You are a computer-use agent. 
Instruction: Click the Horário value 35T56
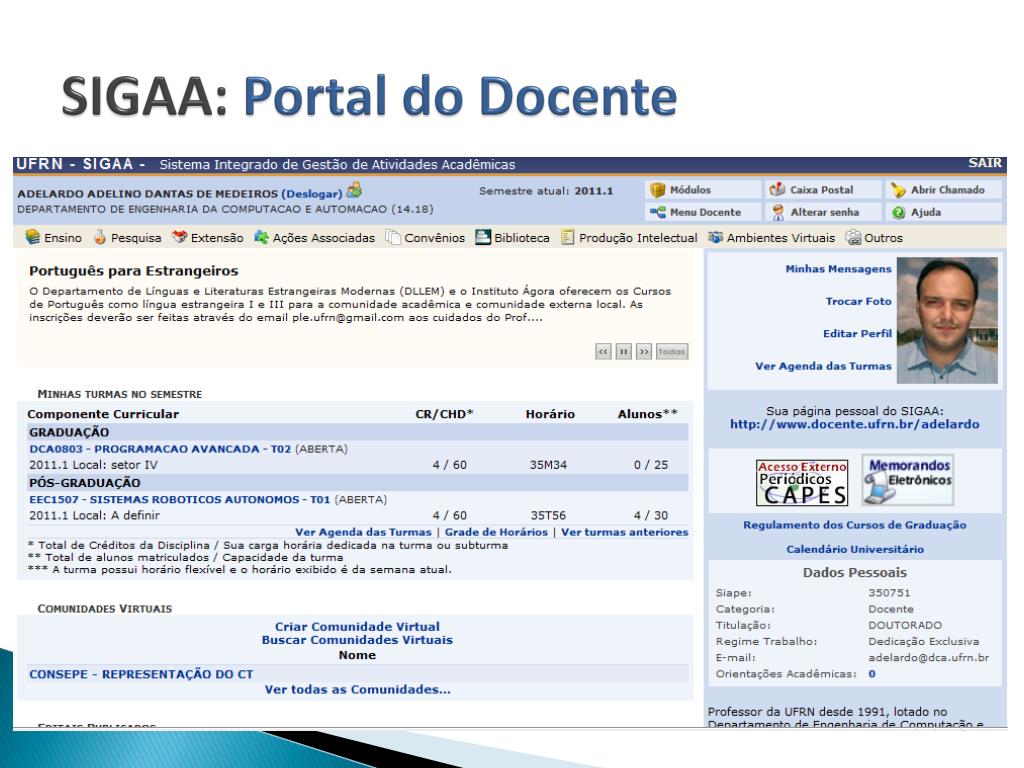tap(549, 515)
